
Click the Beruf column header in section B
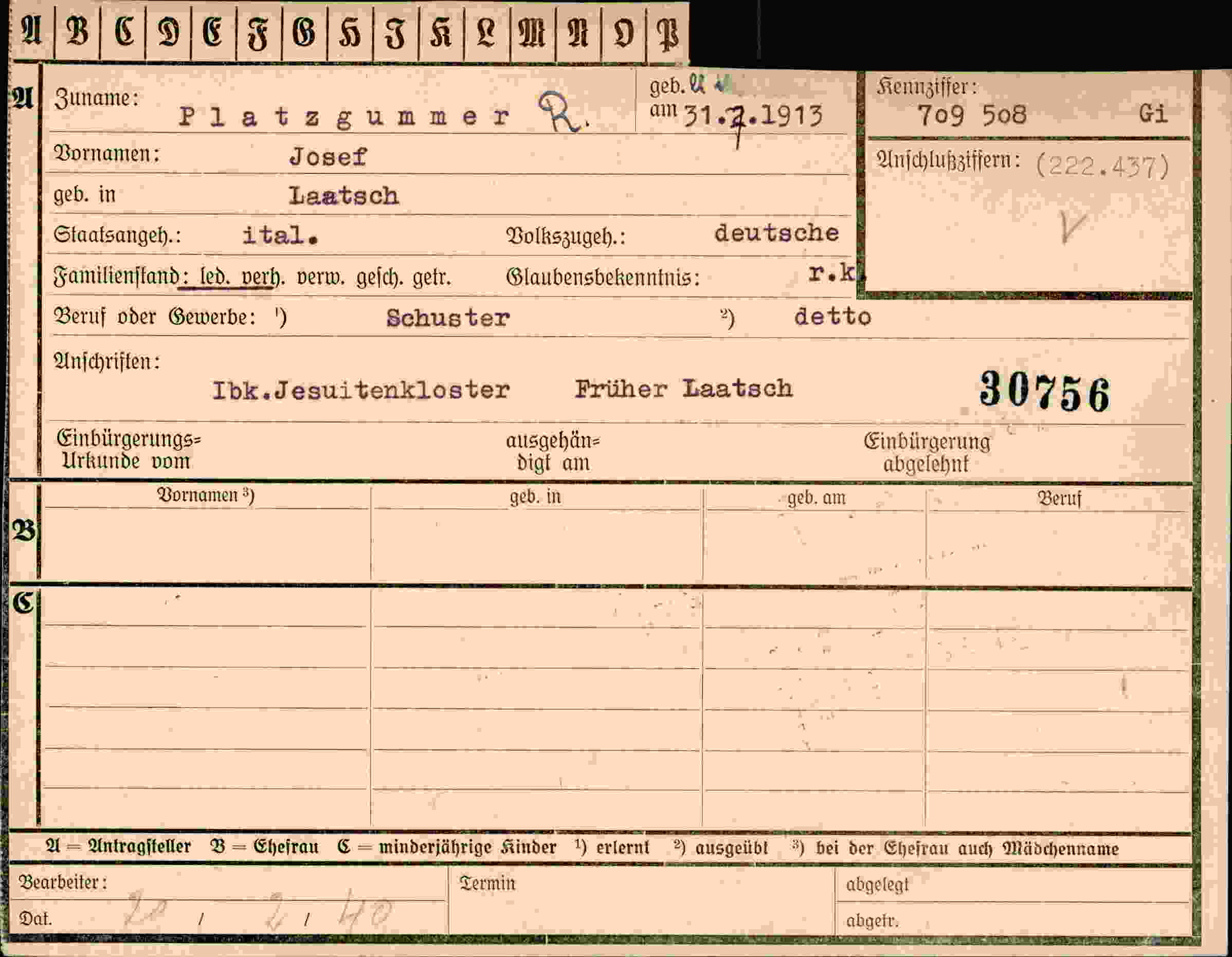1059,499
